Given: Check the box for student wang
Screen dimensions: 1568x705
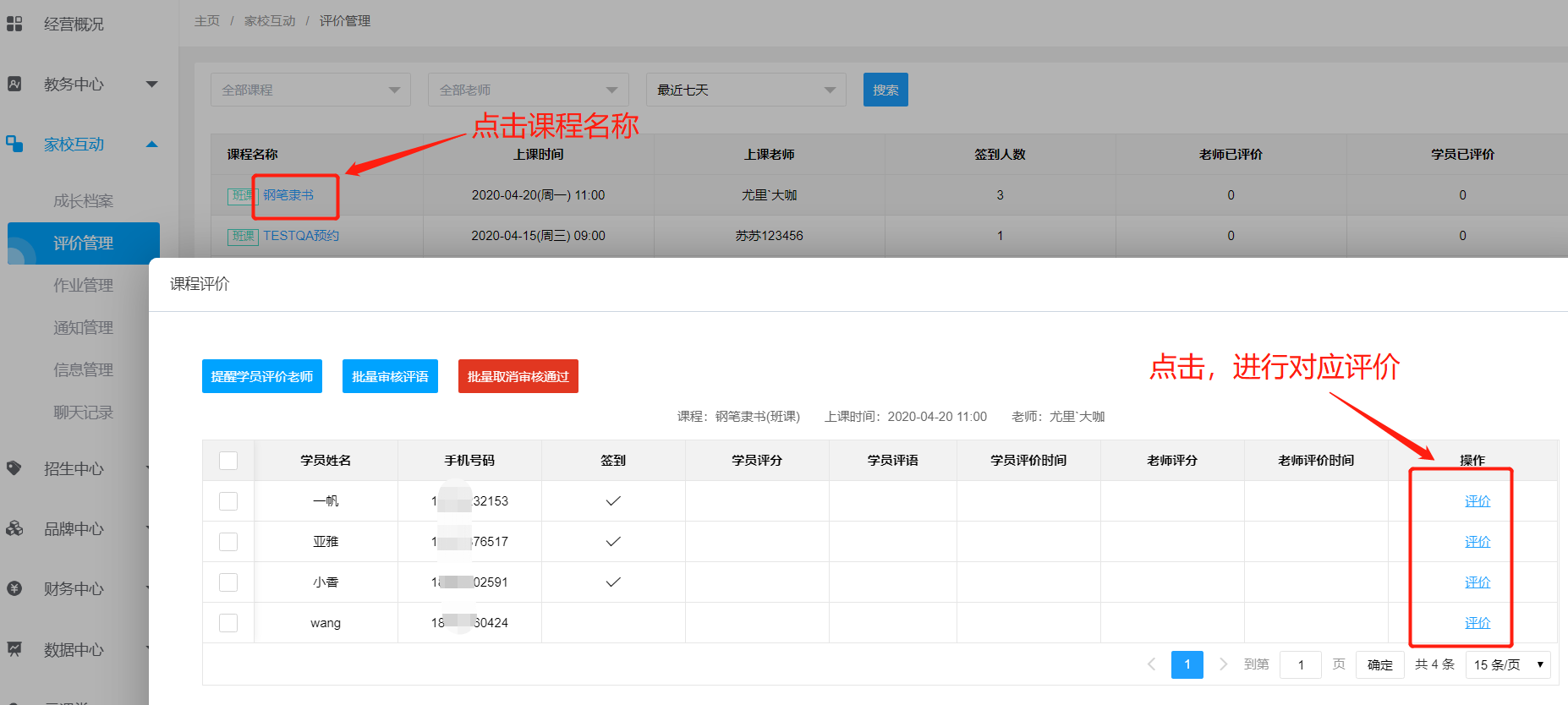Looking at the screenshot, I should [x=228, y=623].
